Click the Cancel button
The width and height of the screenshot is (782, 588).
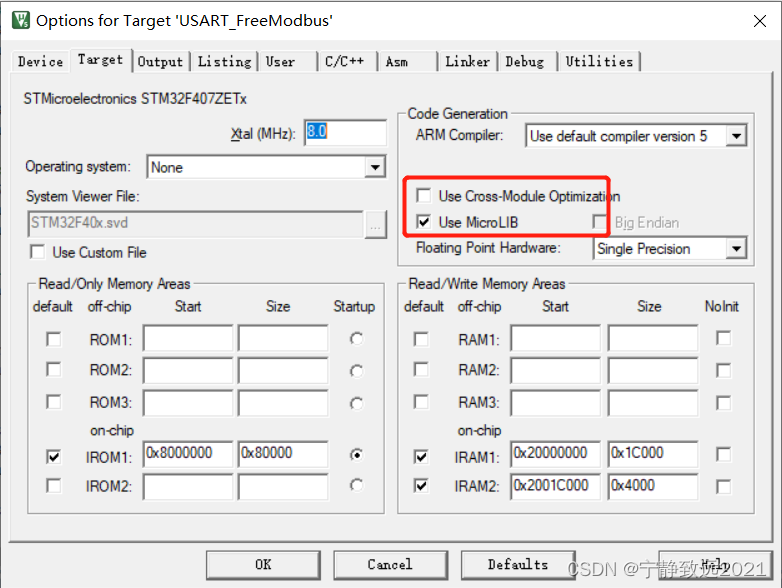click(391, 565)
